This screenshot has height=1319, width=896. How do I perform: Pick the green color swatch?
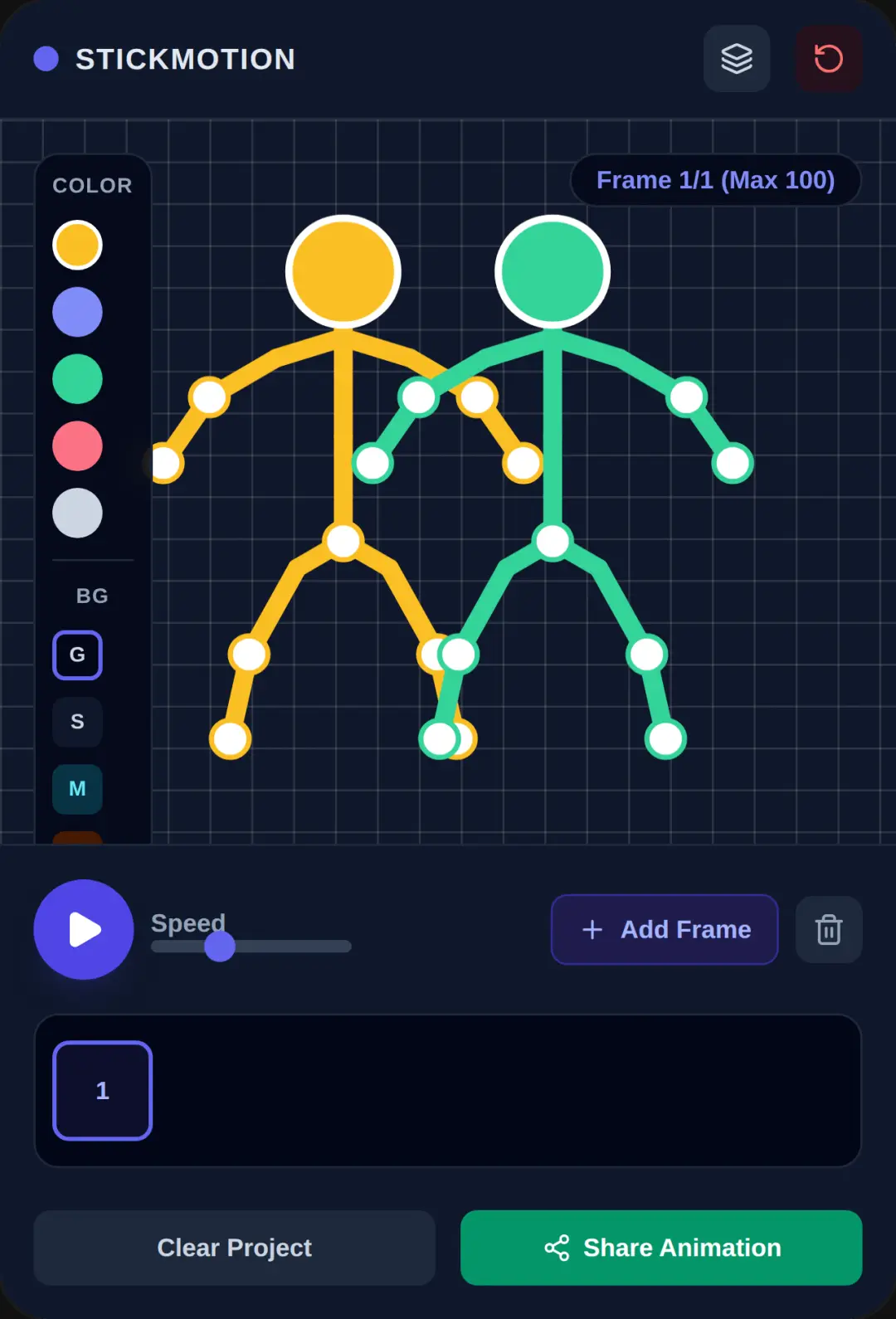[x=77, y=379]
